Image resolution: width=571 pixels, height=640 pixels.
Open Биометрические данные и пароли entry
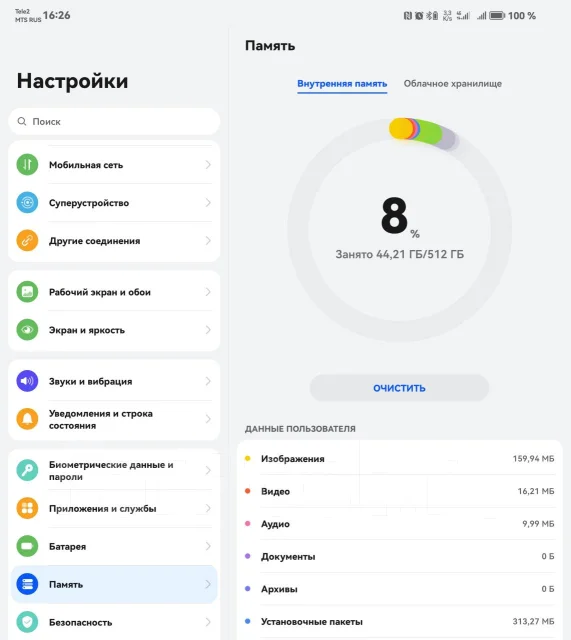[x=114, y=470]
